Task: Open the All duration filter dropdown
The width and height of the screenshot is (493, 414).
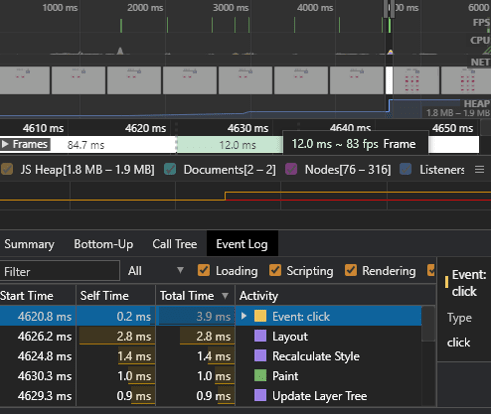Action: 156,271
